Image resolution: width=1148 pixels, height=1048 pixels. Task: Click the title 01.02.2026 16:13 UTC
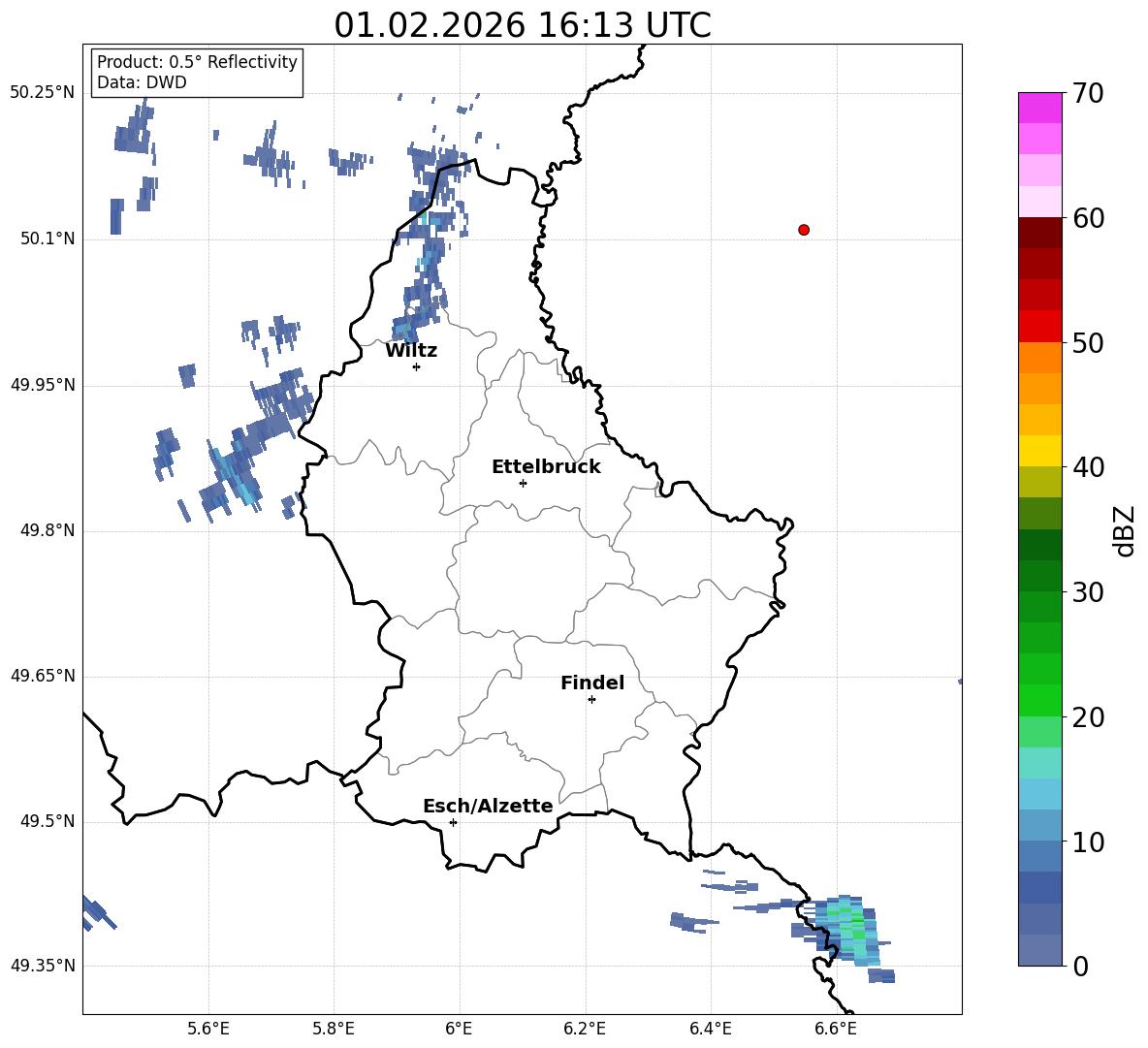coord(523,25)
